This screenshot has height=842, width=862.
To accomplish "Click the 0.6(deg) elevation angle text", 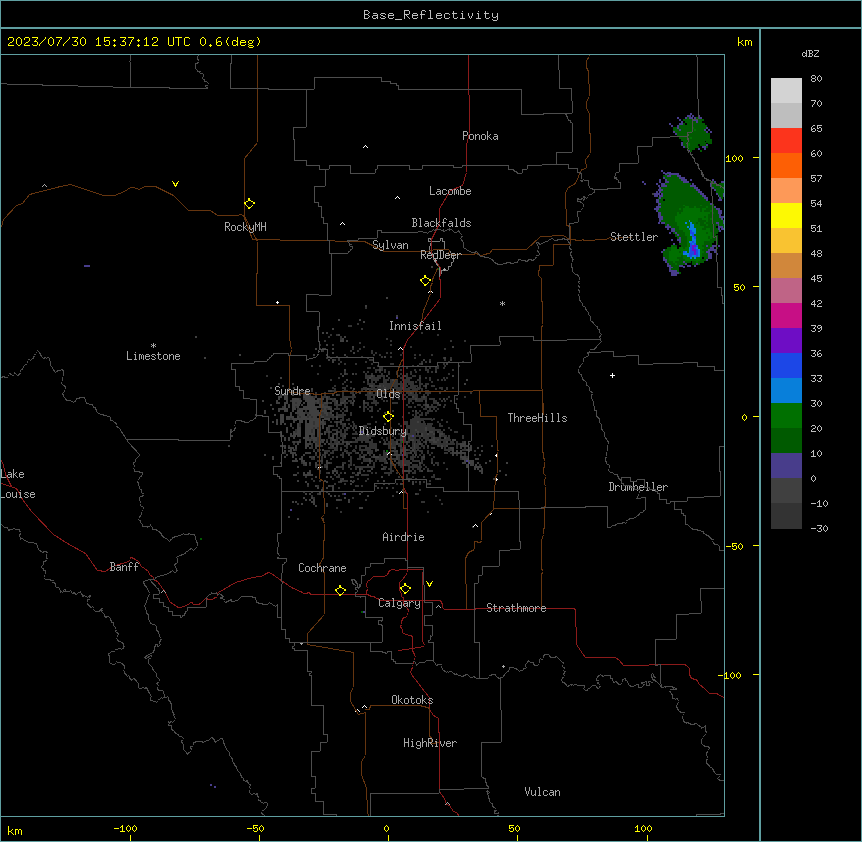I will [230, 42].
